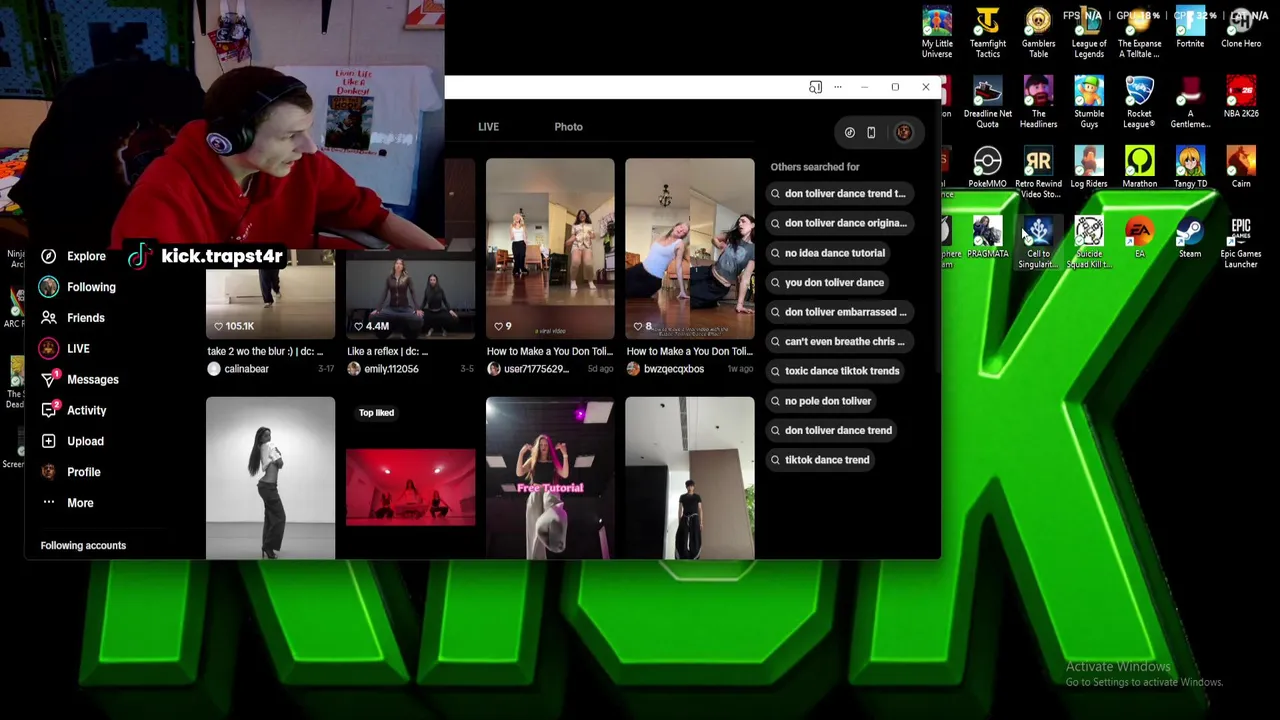Open Messages in TikTok sidebar
This screenshot has height=720, width=1280.
pyautogui.click(x=79, y=380)
